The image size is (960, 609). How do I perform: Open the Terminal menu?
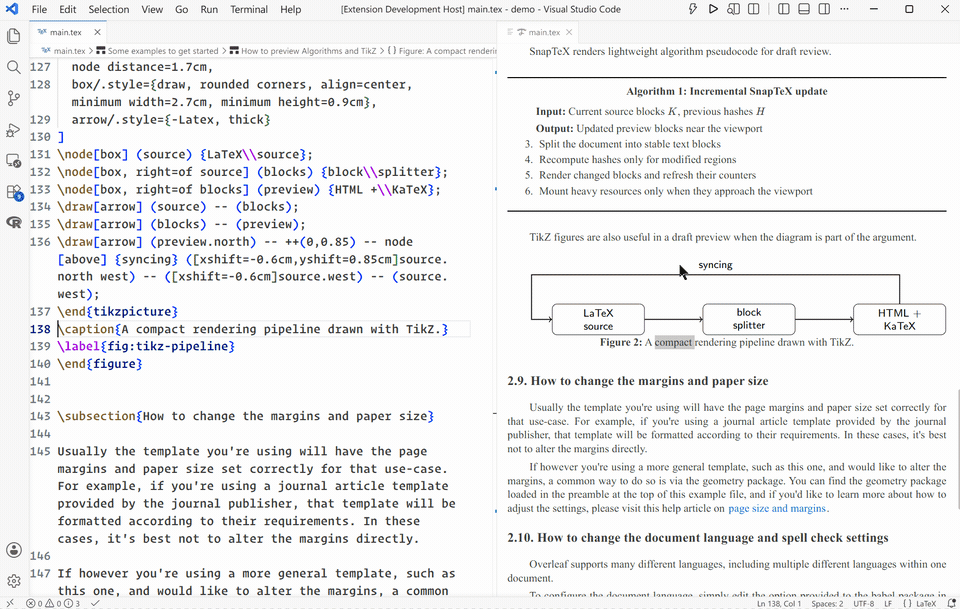click(x=249, y=9)
